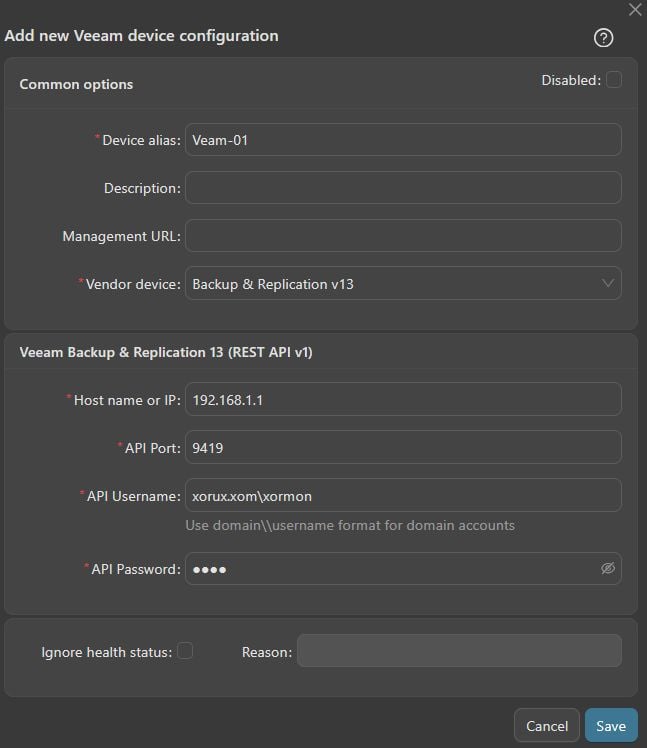Click the Cancel button
This screenshot has width=647, height=748.
coord(547,725)
